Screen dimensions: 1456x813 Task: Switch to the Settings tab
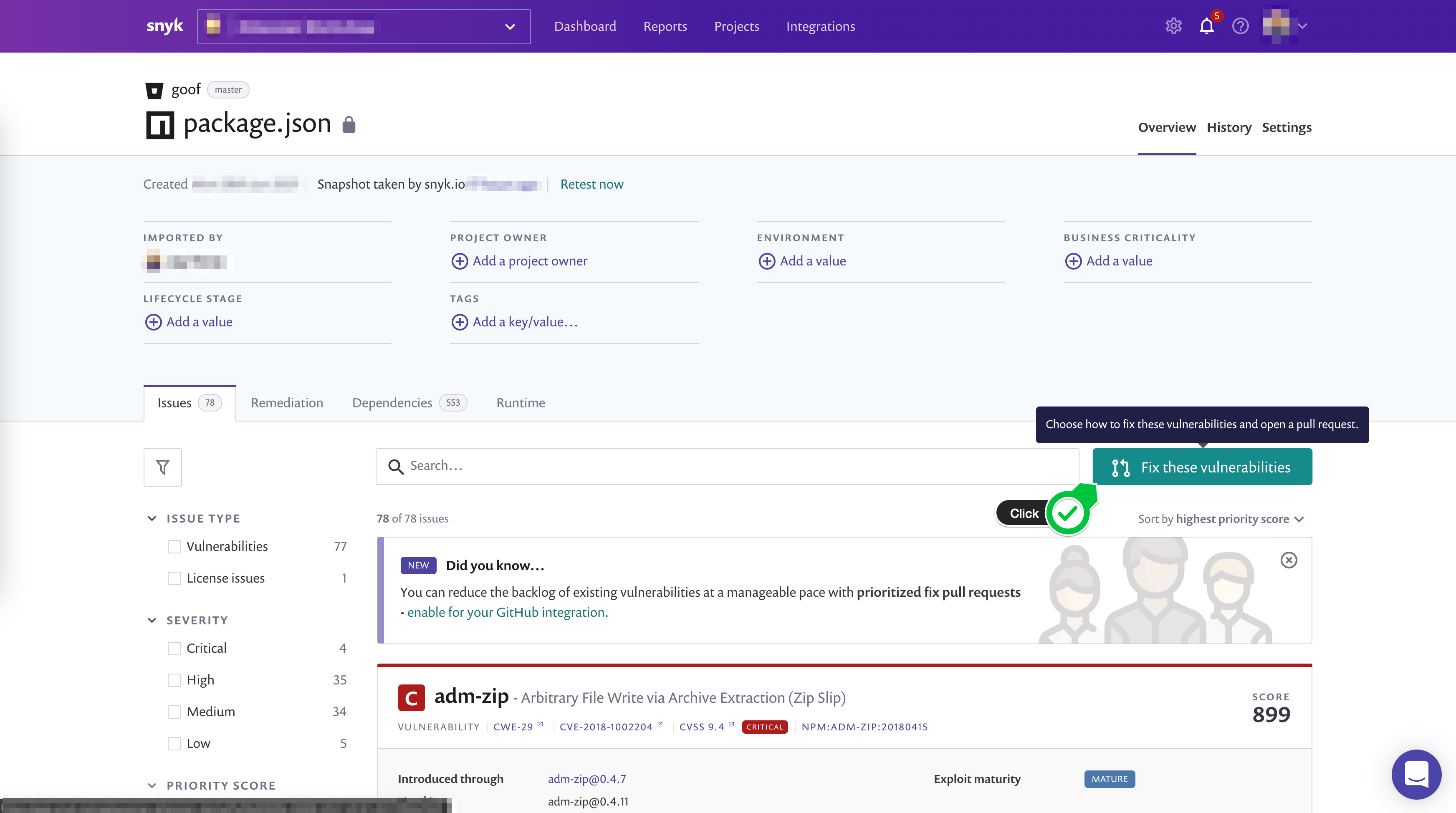point(1287,127)
